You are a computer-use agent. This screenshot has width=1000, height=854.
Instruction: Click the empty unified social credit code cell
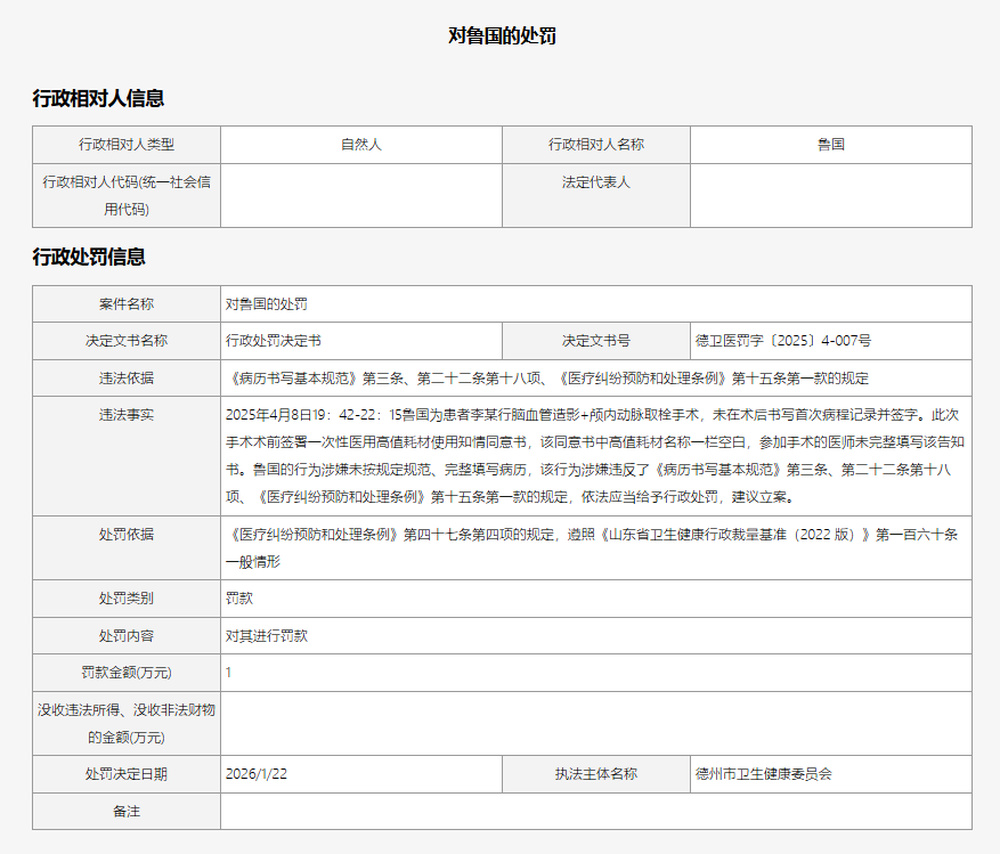361,196
